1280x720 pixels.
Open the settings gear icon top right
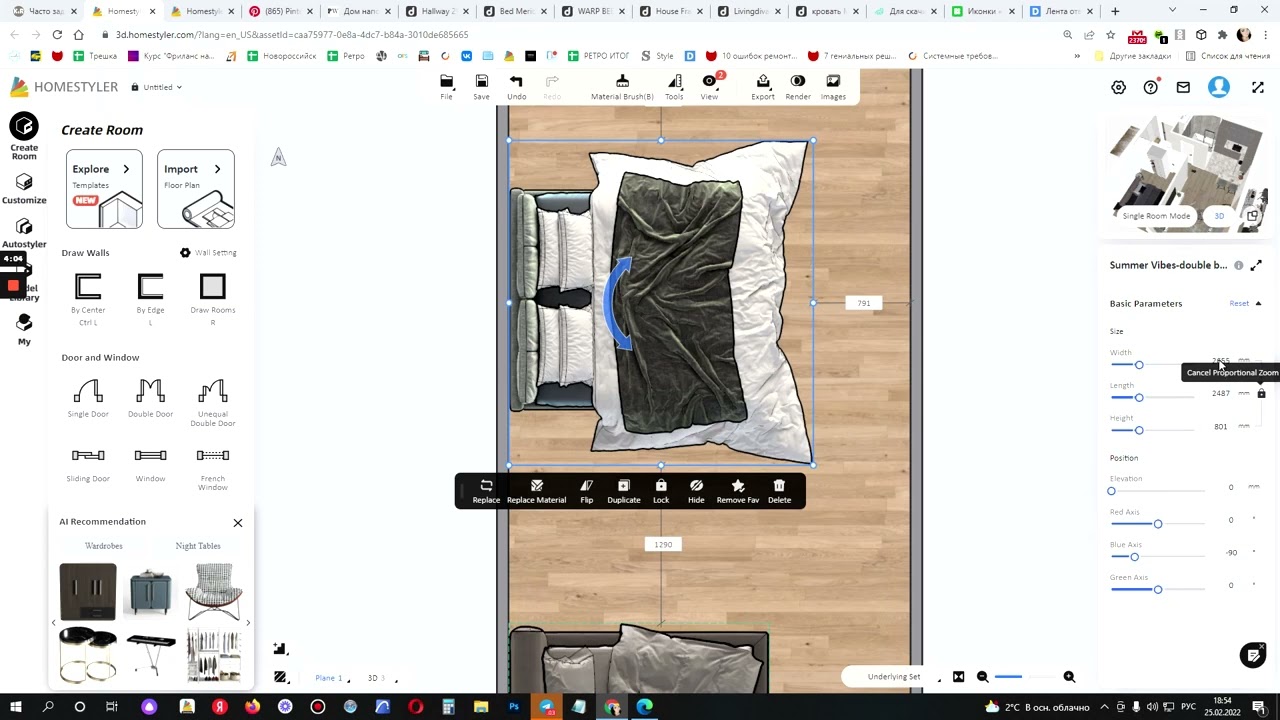[1119, 88]
